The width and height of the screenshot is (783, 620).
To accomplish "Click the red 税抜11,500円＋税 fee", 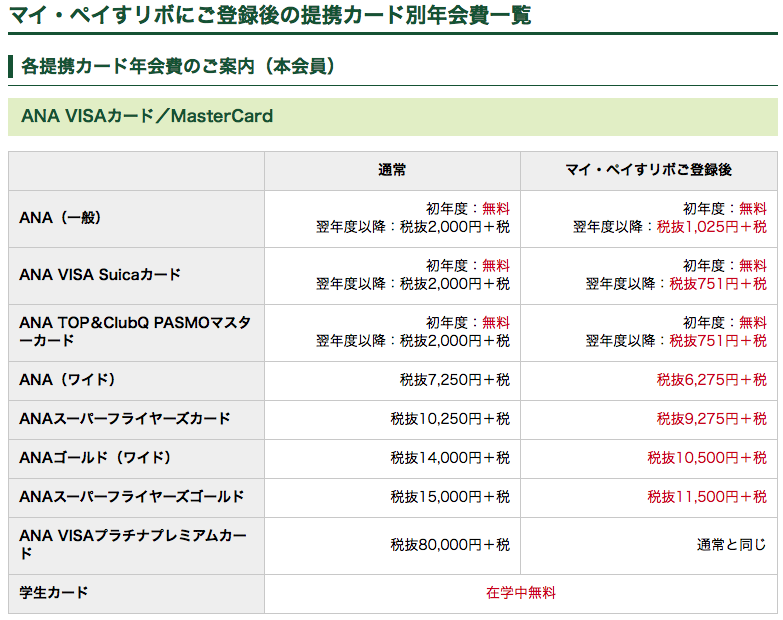I will [x=707, y=497].
